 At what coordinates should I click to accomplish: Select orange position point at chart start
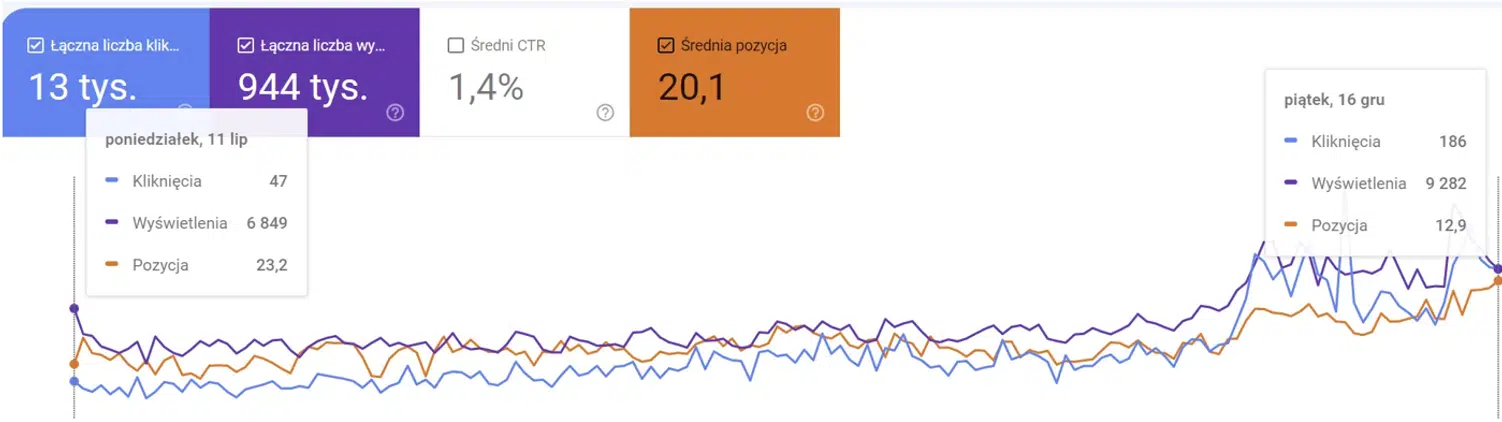click(74, 364)
